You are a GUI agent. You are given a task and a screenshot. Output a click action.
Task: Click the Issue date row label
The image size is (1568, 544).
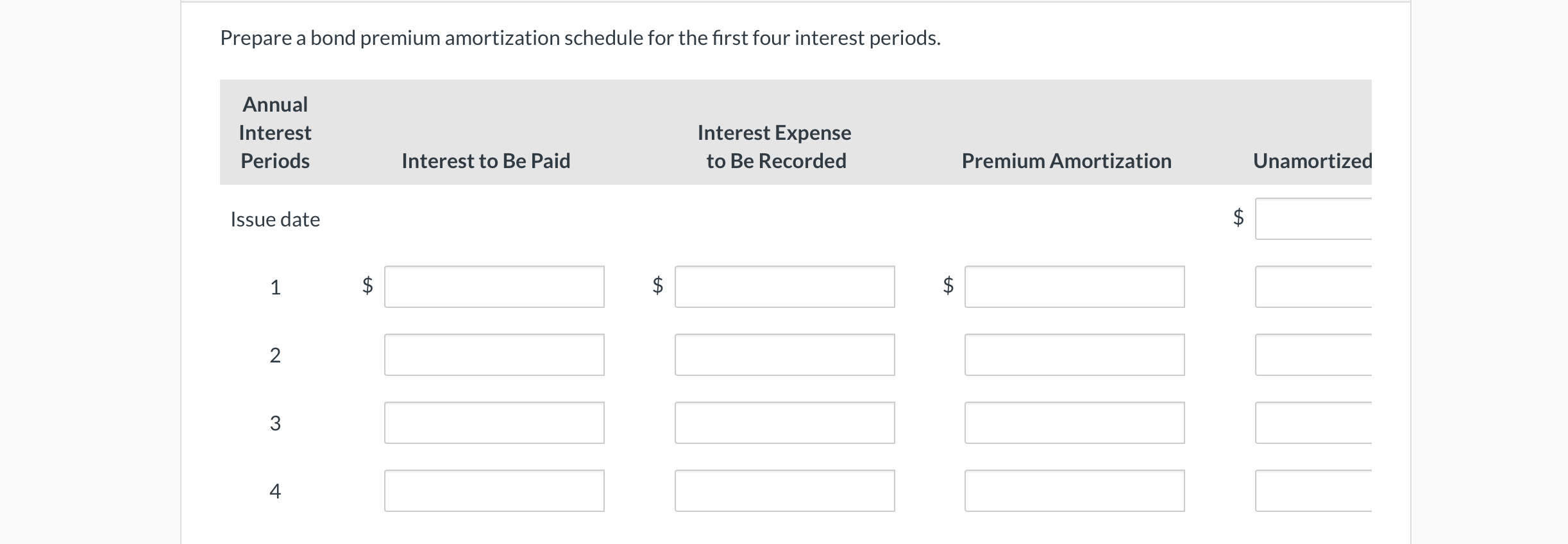pos(275,219)
